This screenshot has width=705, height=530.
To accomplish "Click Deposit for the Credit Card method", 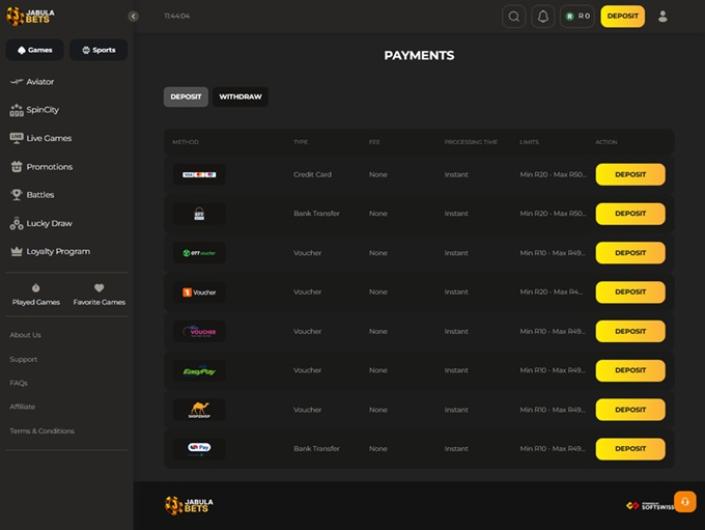I will (x=630, y=174).
